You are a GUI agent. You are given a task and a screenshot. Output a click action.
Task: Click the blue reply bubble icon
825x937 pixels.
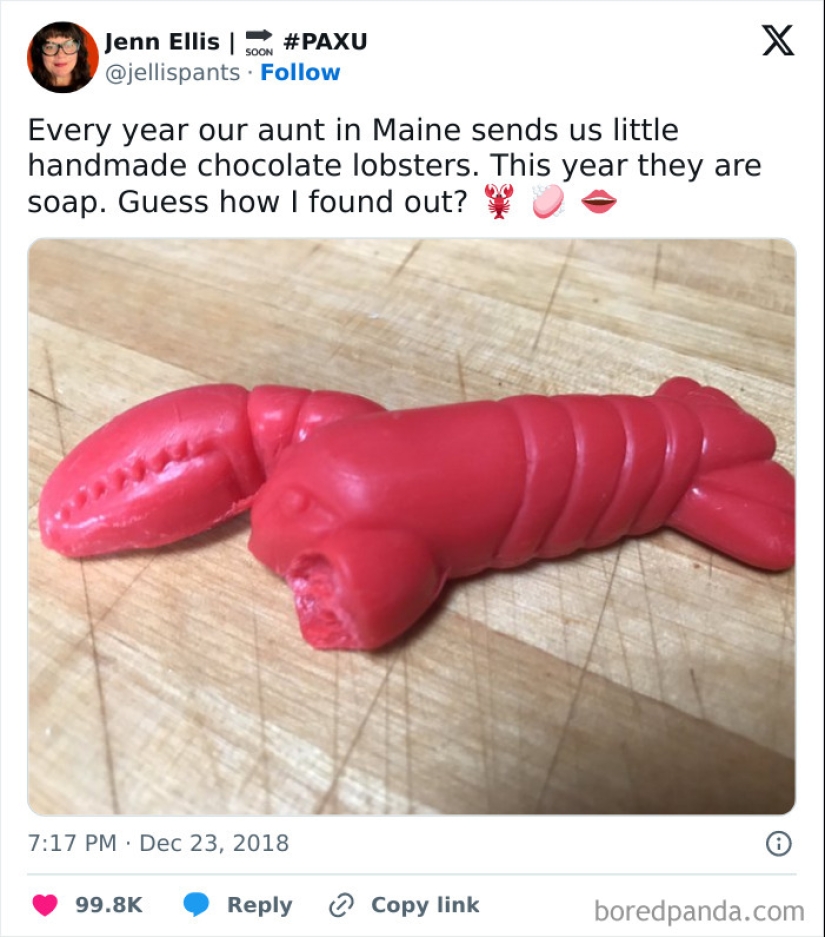[x=196, y=905]
